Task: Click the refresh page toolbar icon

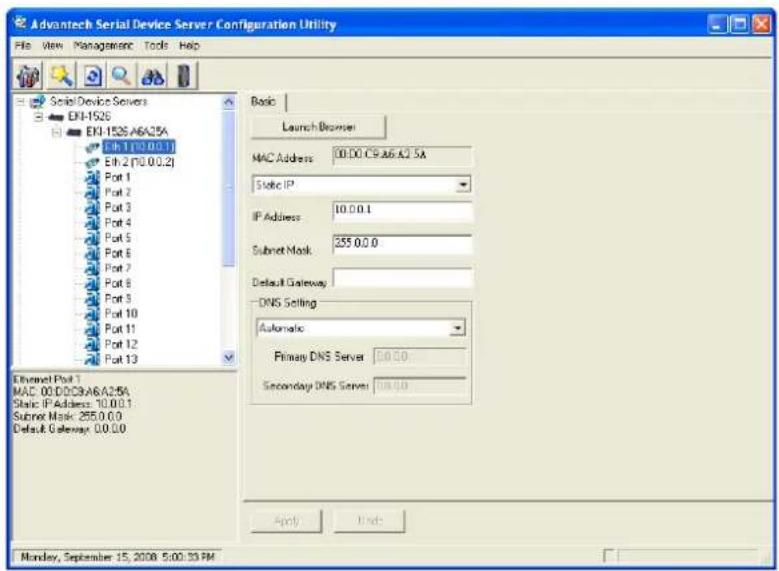Action: [93, 76]
